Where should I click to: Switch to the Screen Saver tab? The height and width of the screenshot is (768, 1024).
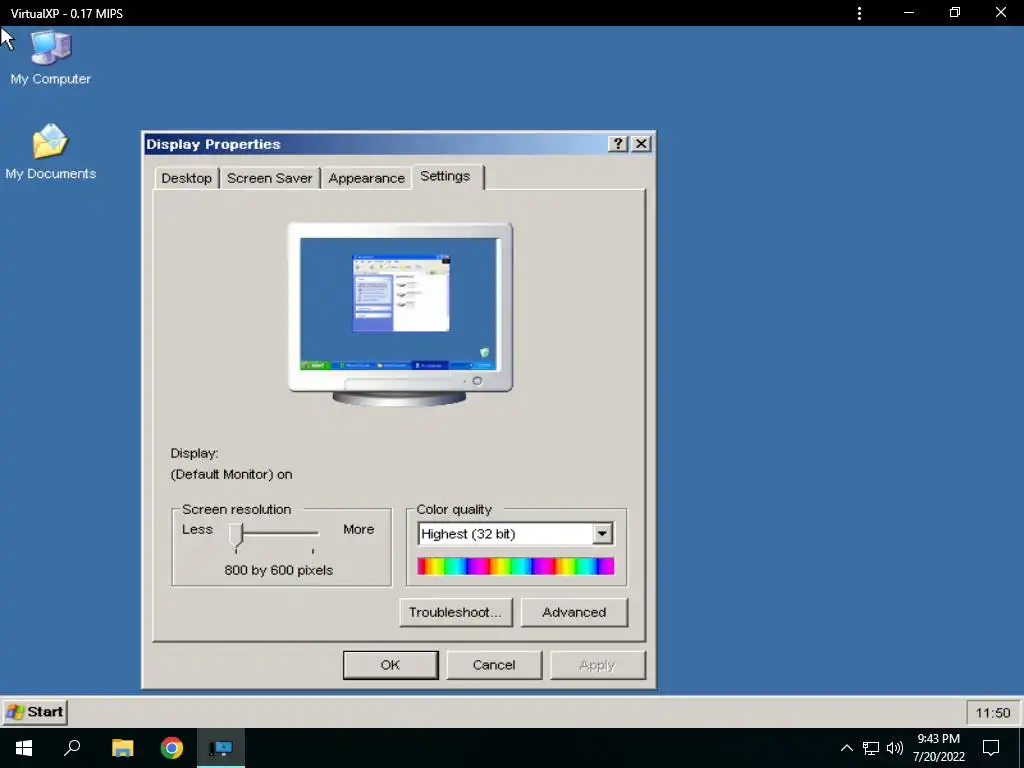269,178
